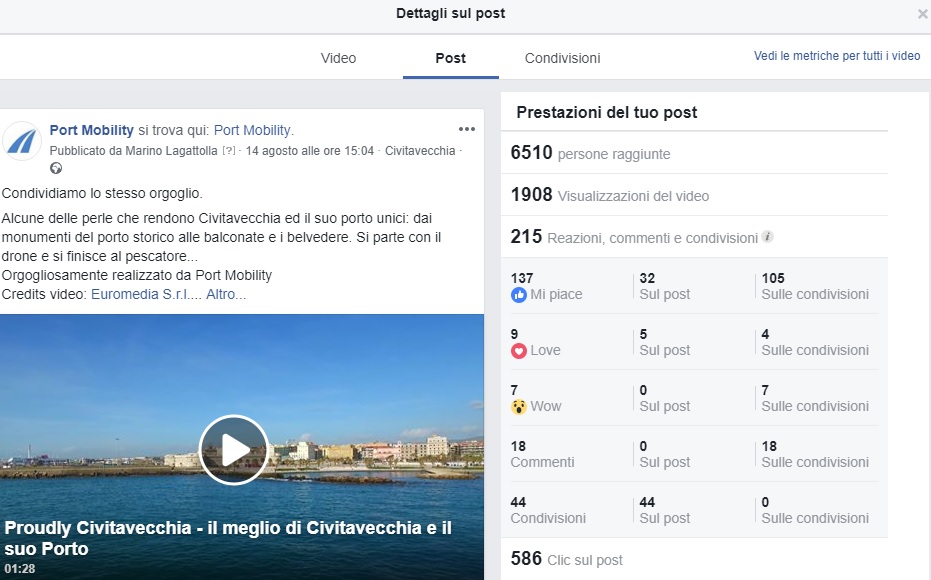Click the Prestazioni del tuo post heading
The image size is (931, 580).
tap(607, 112)
